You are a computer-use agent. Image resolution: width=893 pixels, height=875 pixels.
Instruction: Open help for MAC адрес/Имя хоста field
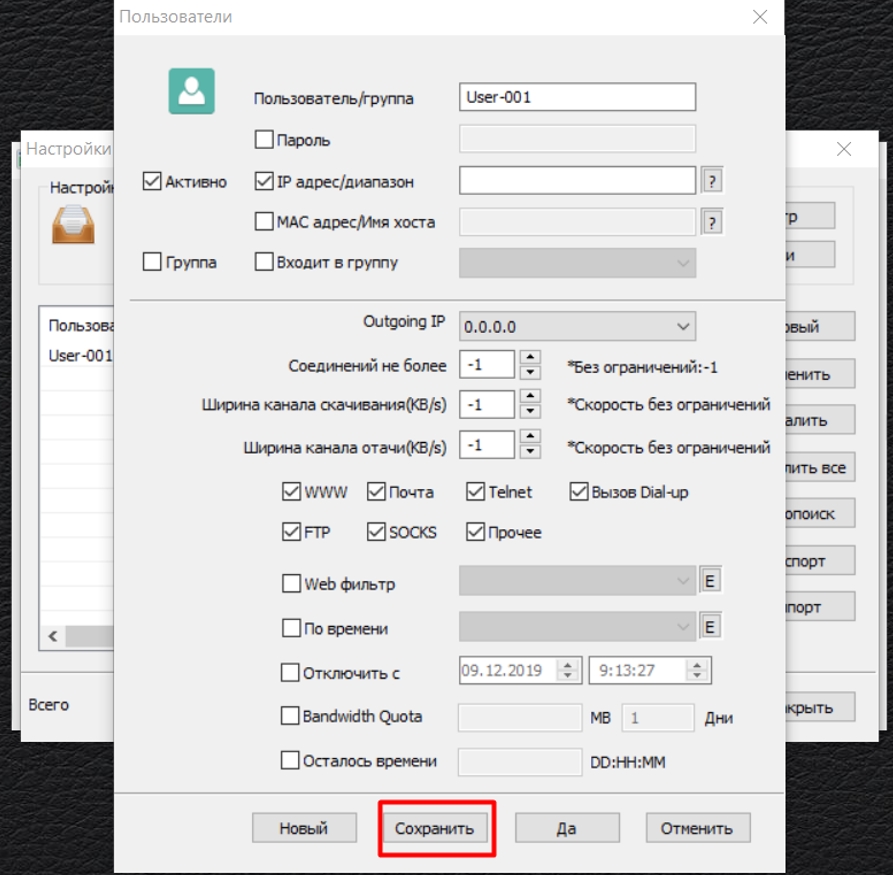click(711, 222)
